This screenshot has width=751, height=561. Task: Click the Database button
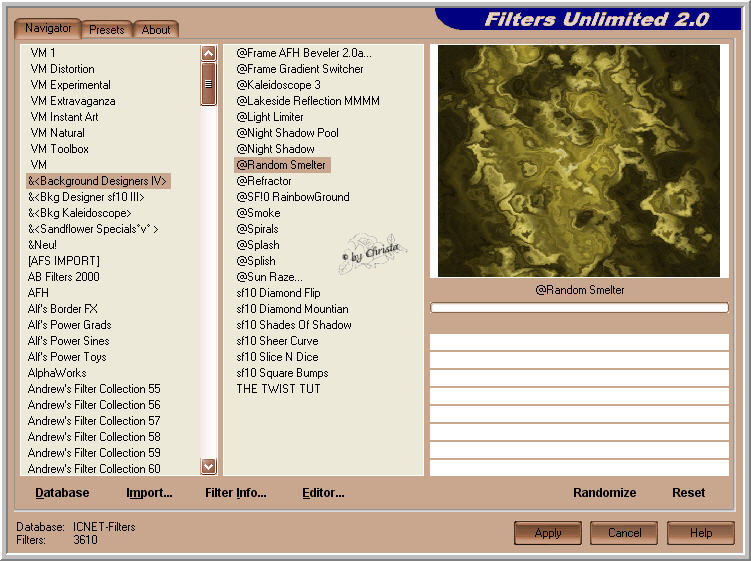62,492
